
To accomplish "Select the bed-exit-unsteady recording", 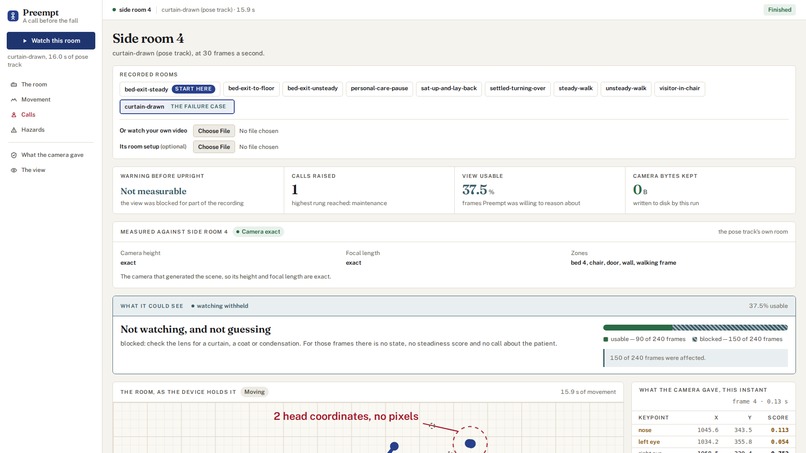I will tap(313, 88).
